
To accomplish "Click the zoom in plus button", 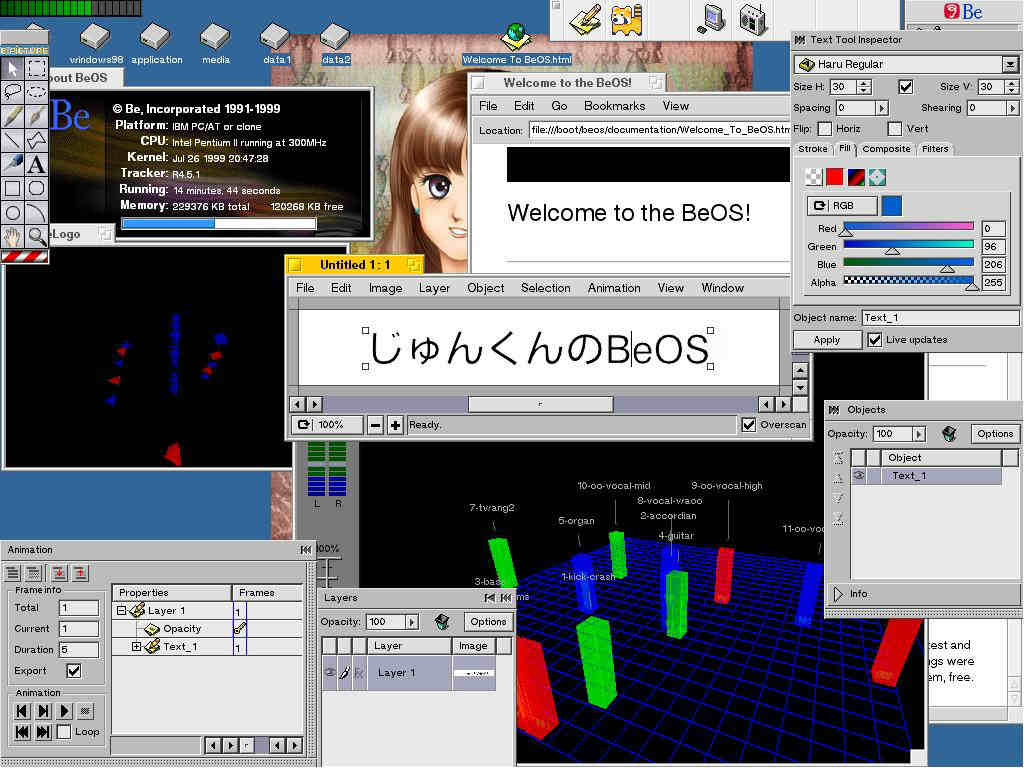I will click(x=395, y=425).
